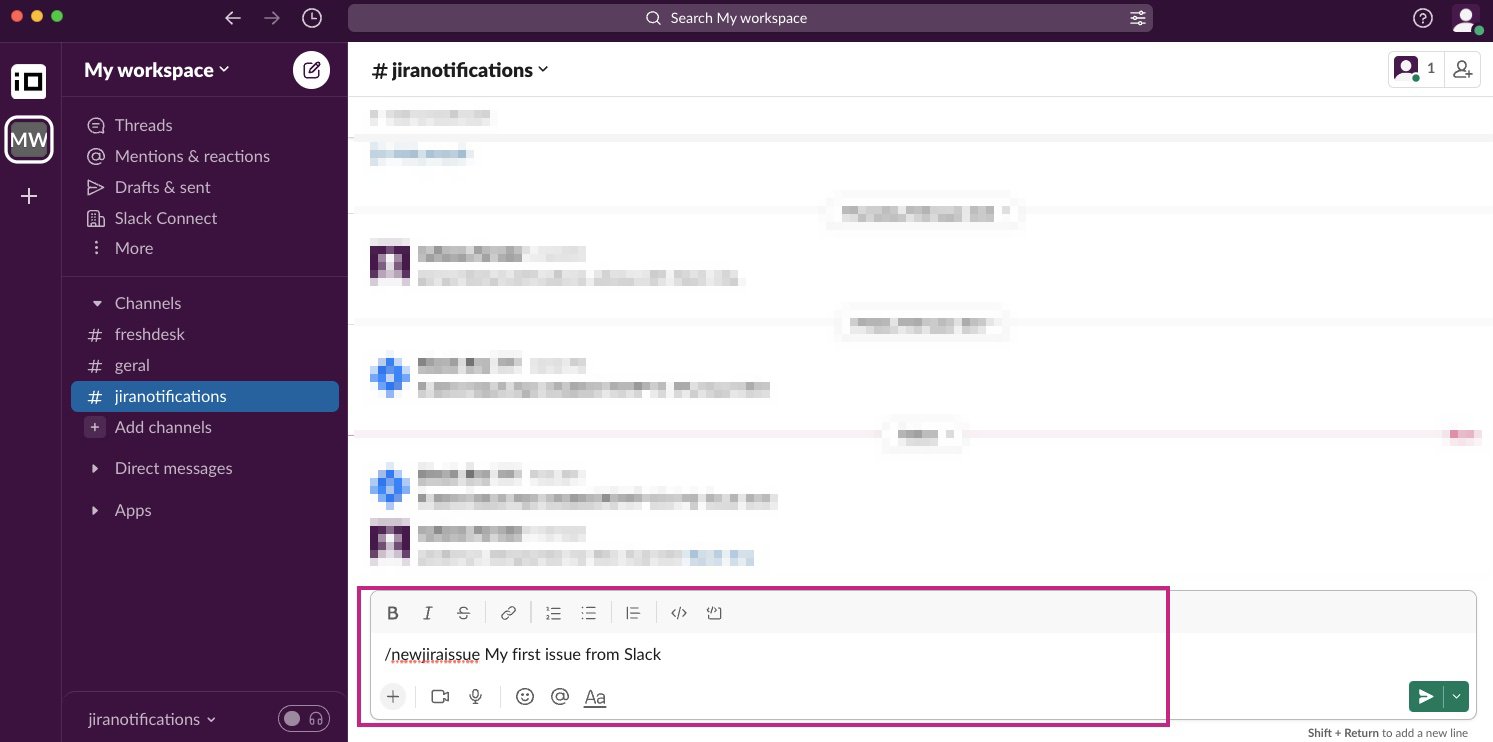Screen dimensions: 1493x742
Task: Record a video clip
Action: pos(440,697)
